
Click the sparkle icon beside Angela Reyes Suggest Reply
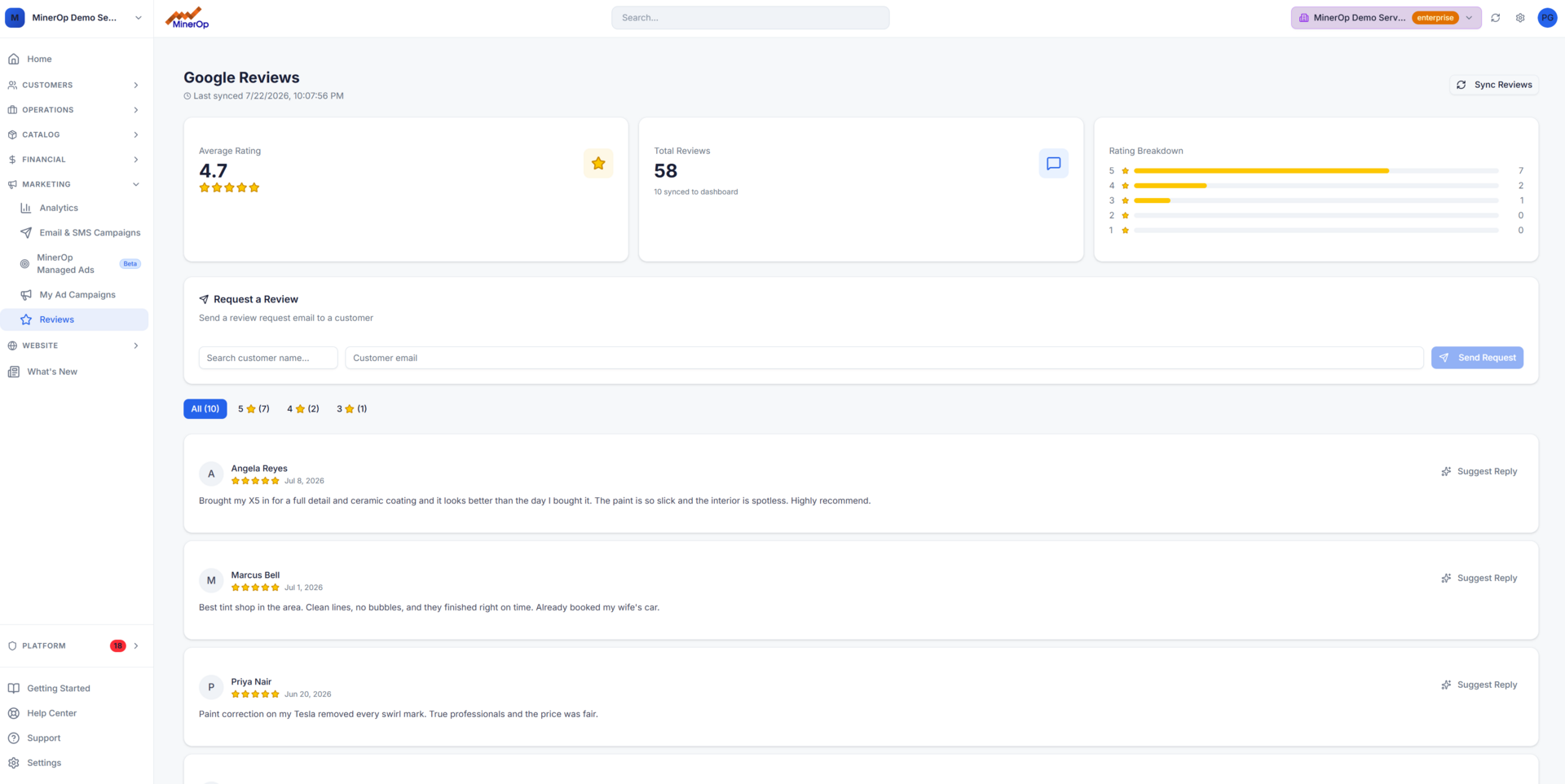pos(1446,472)
